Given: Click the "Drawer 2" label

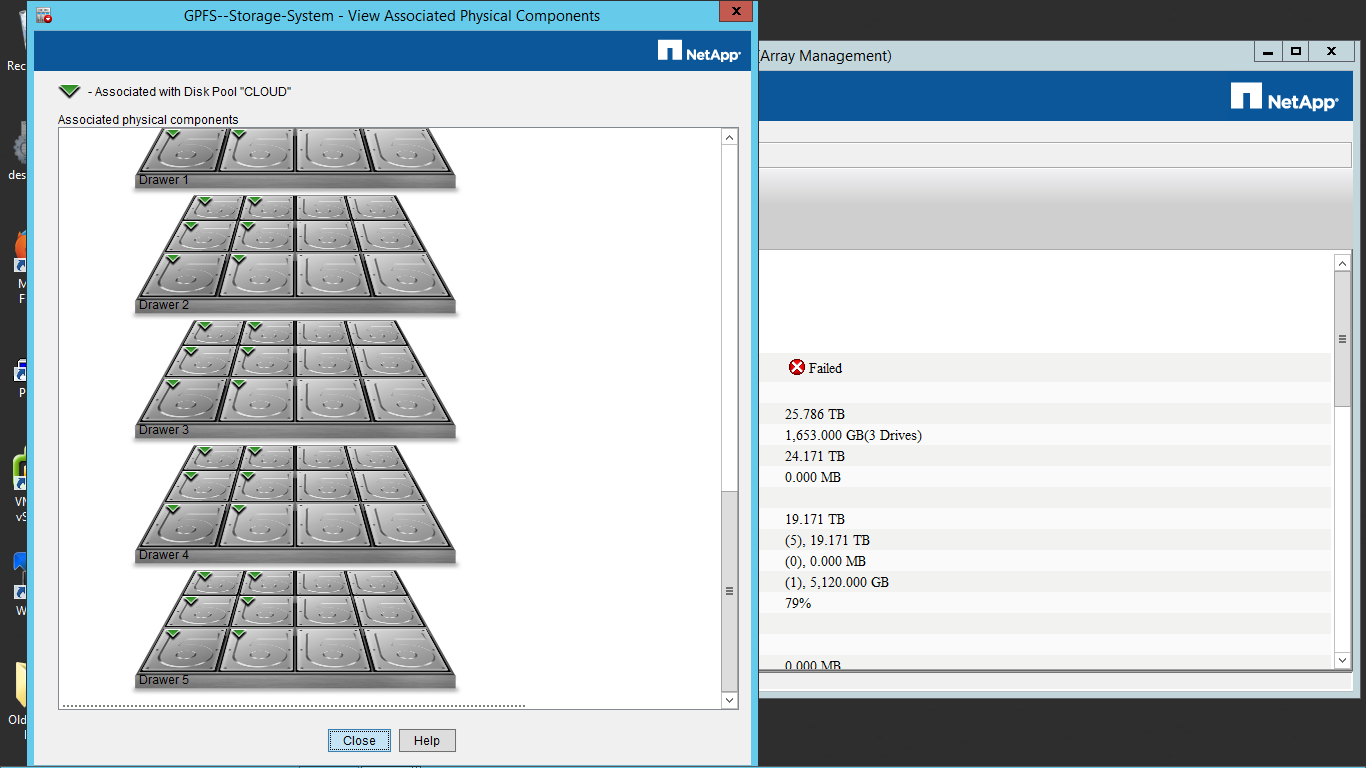Looking at the screenshot, I should tap(164, 305).
